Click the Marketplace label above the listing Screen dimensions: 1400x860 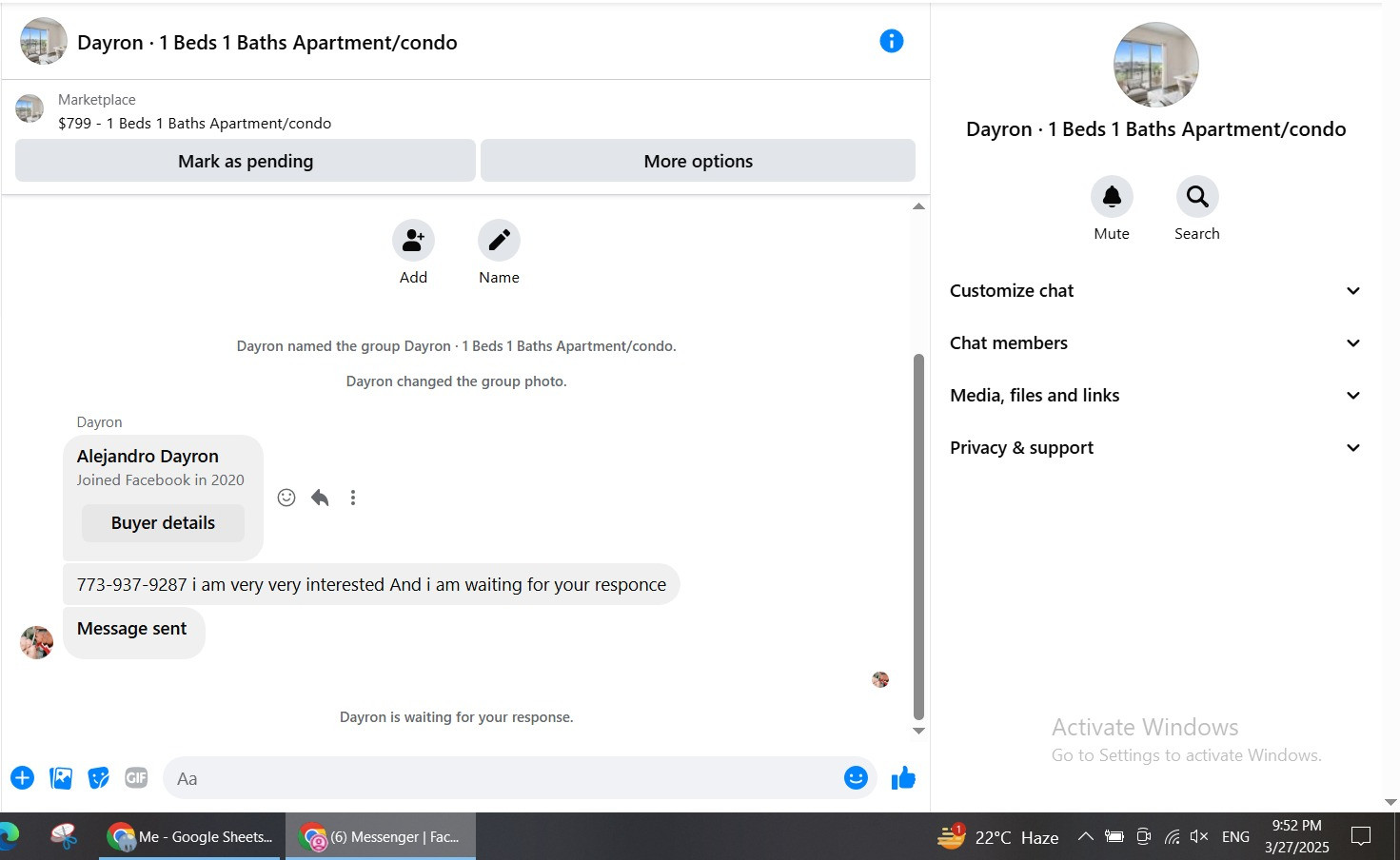(97, 100)
